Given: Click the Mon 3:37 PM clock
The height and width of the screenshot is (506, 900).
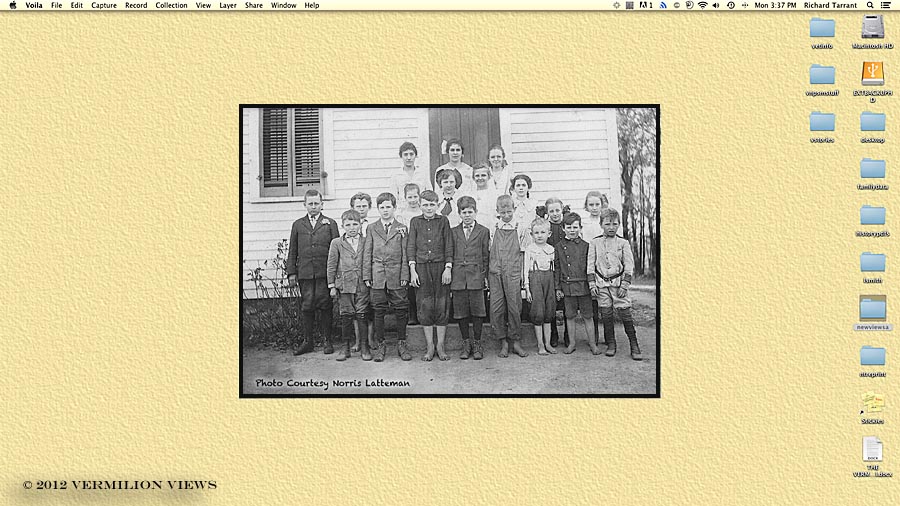Looking at the screenshot, I should point(775,5).
